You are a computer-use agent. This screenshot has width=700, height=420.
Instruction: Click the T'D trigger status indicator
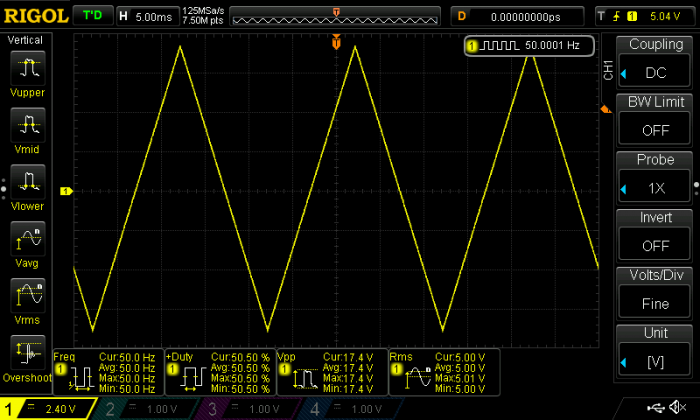(93, 16)
